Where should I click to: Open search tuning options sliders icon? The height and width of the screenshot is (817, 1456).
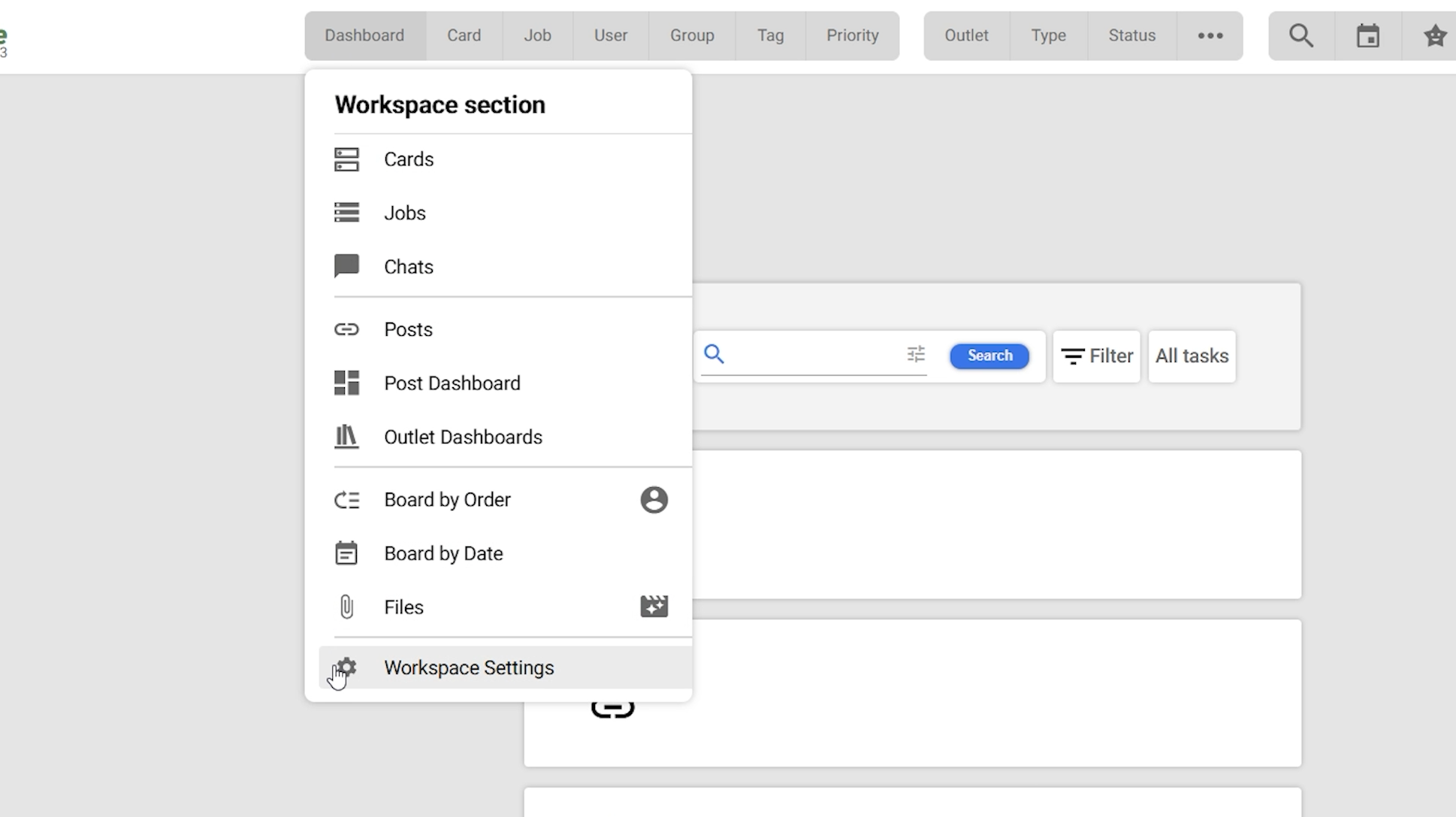point(915,354)
